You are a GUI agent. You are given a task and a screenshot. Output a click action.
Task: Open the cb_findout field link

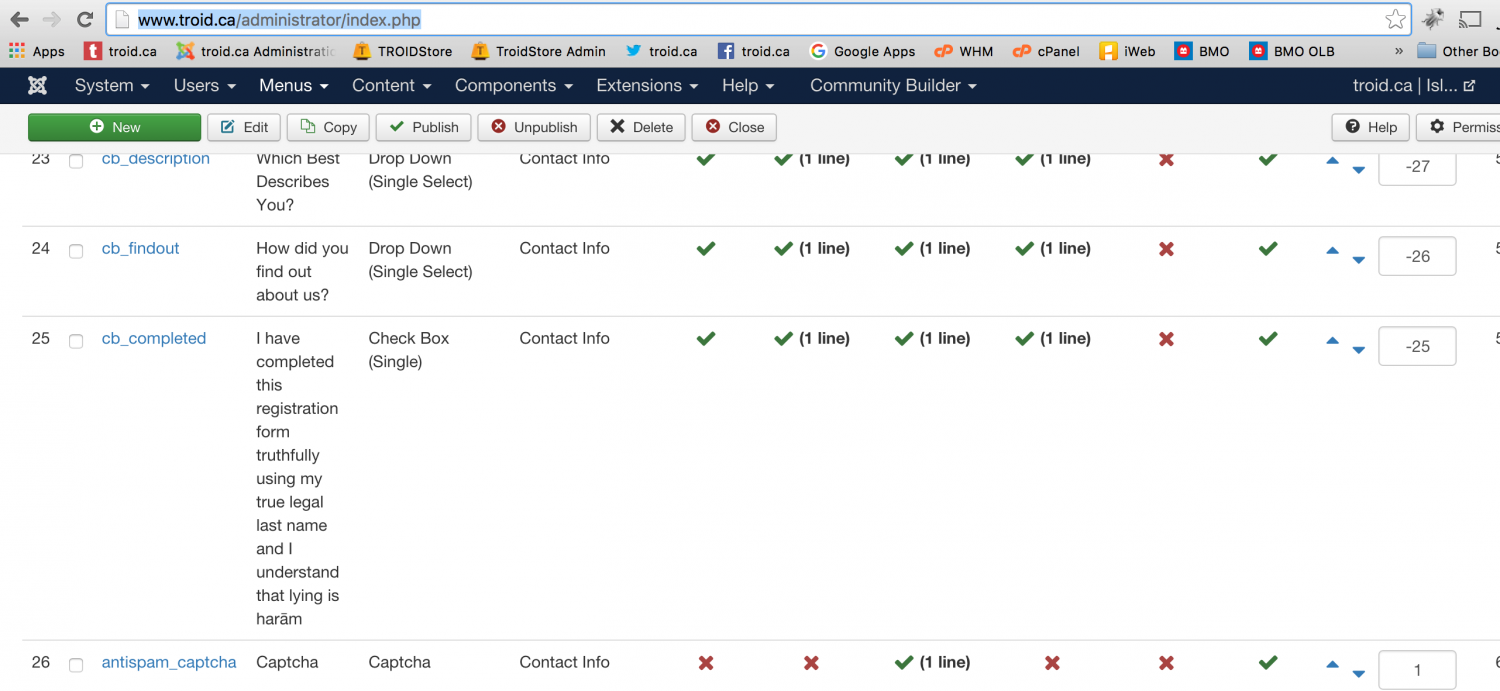[141, 249]
